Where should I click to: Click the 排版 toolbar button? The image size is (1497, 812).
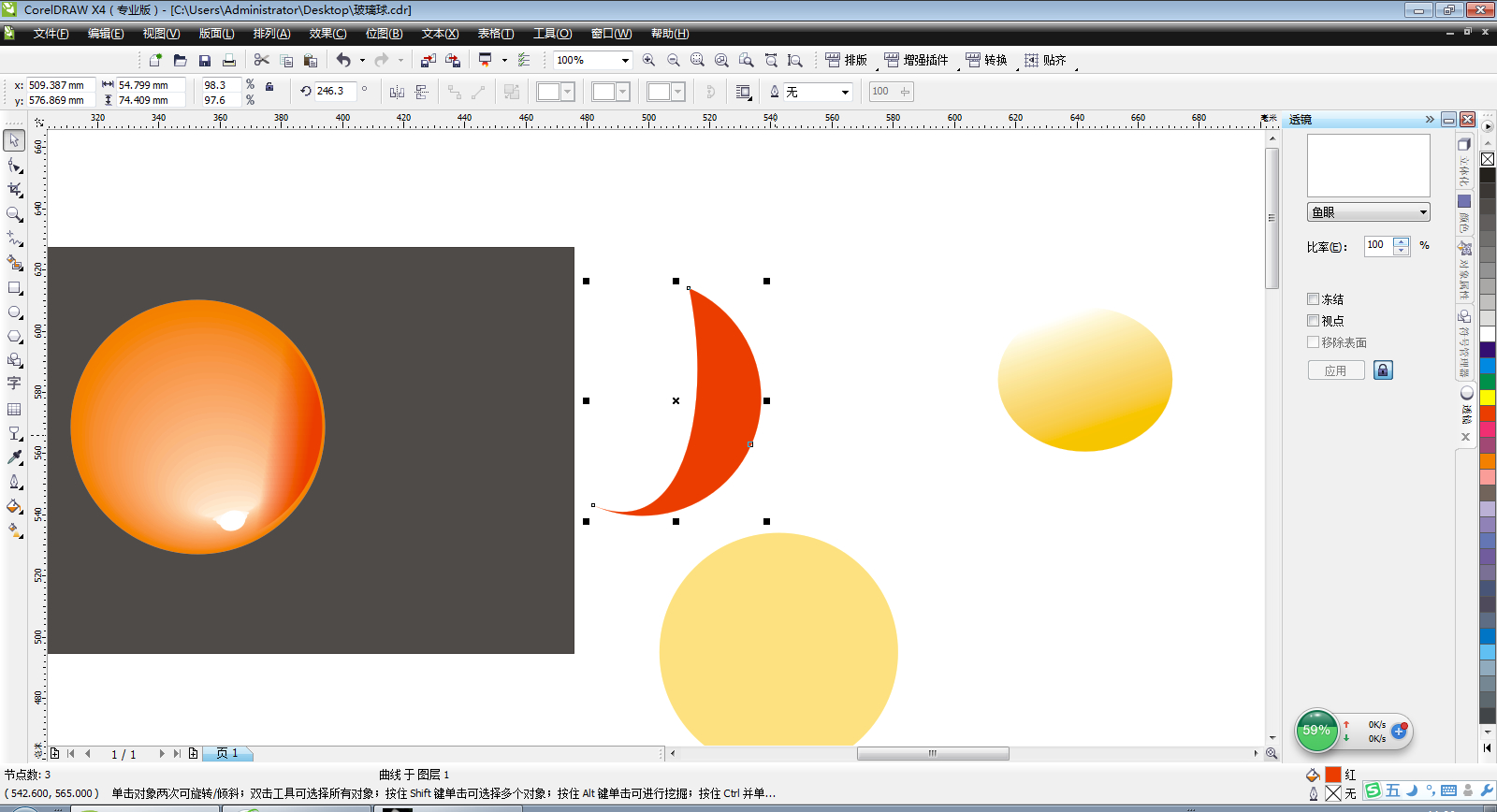pos(846,60)
